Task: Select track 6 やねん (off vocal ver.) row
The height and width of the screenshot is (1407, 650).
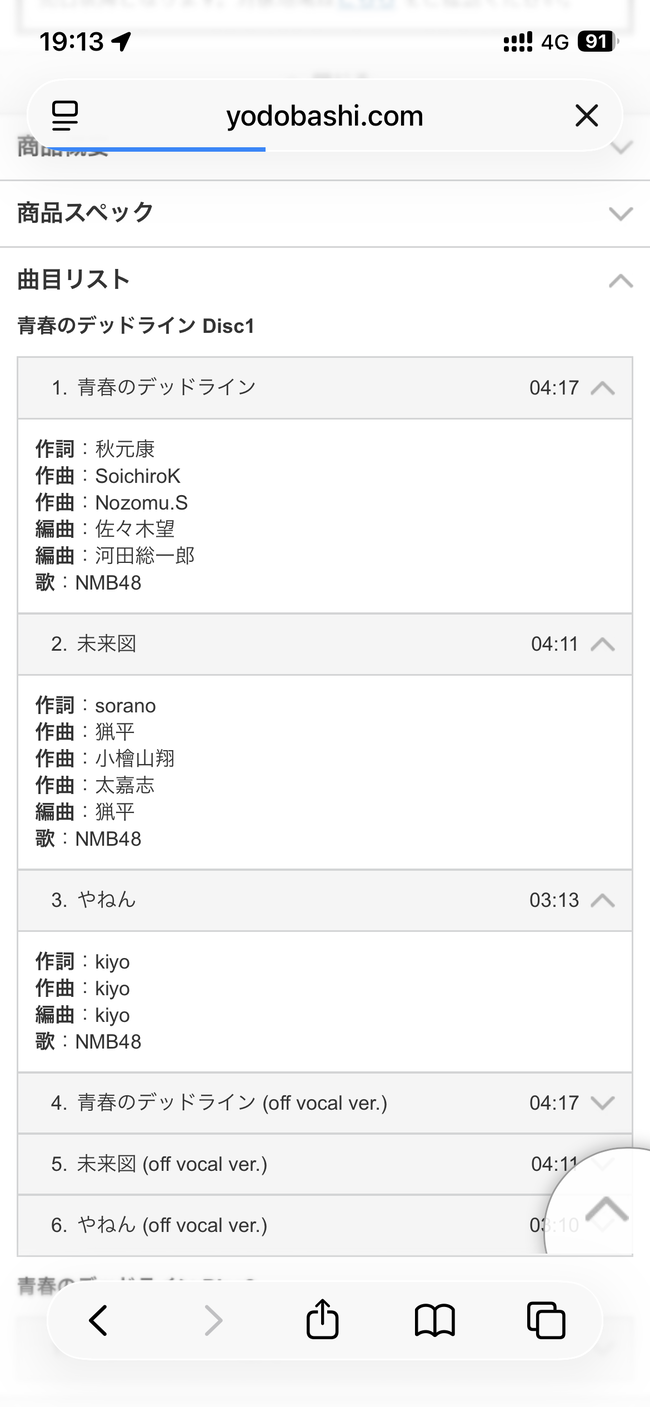Action: (280, 1225)
